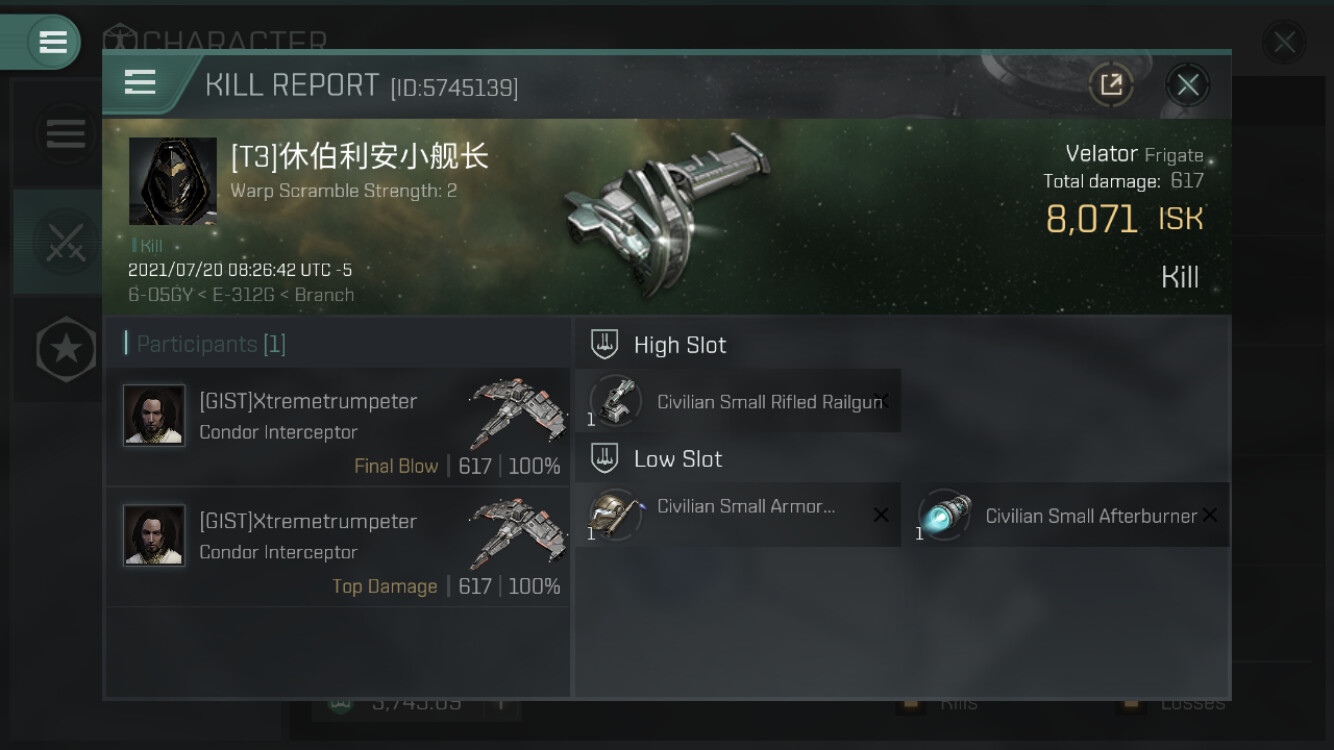The height and width of the screenshot is (750, 1334).
Task: Tap the Civilian Small Armor module icon
Action: pyautogui.click(x=616, y=515)
